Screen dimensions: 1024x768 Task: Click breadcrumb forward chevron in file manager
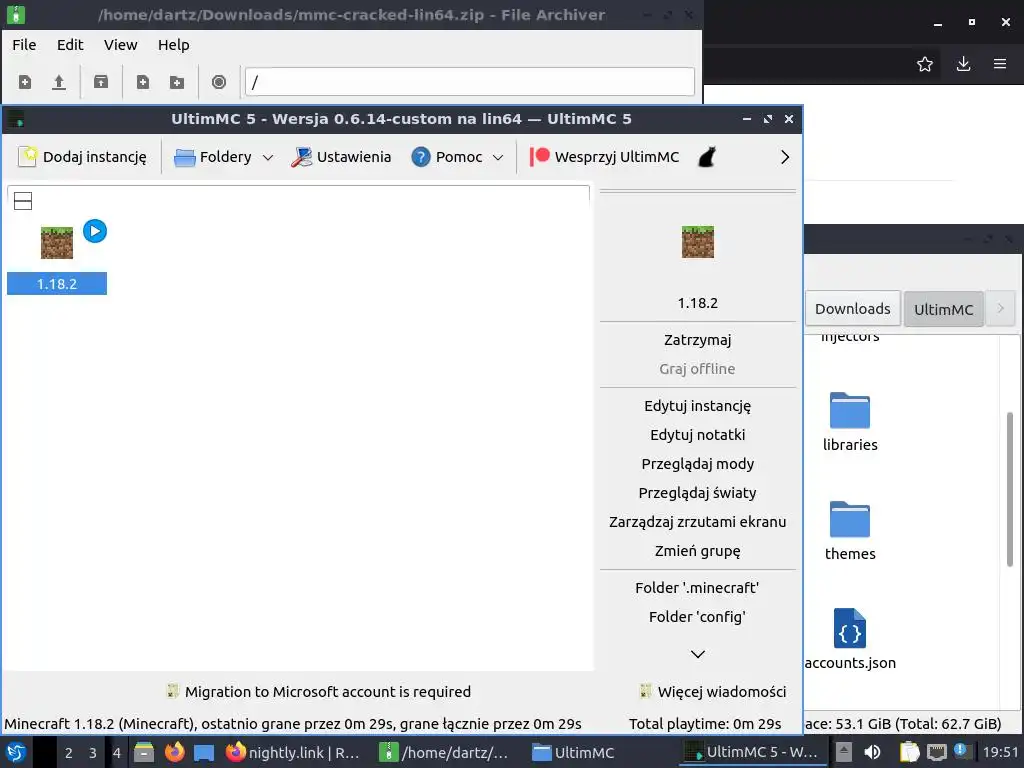pyautogui.click(x=1000, y=308)
